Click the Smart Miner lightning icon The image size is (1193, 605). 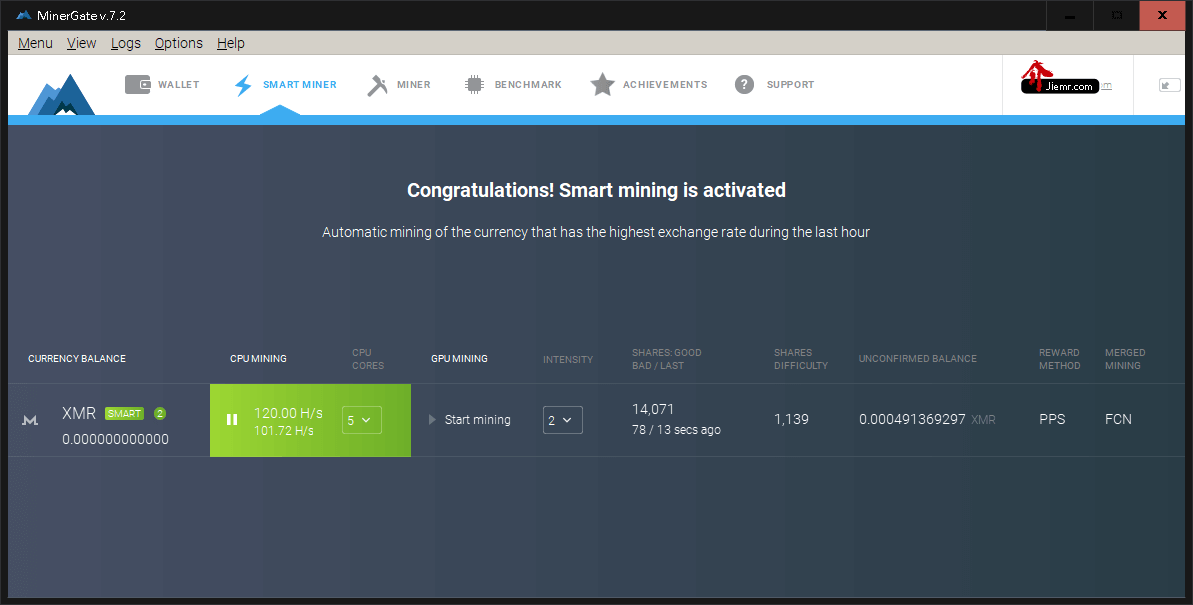tap(243, 85)
